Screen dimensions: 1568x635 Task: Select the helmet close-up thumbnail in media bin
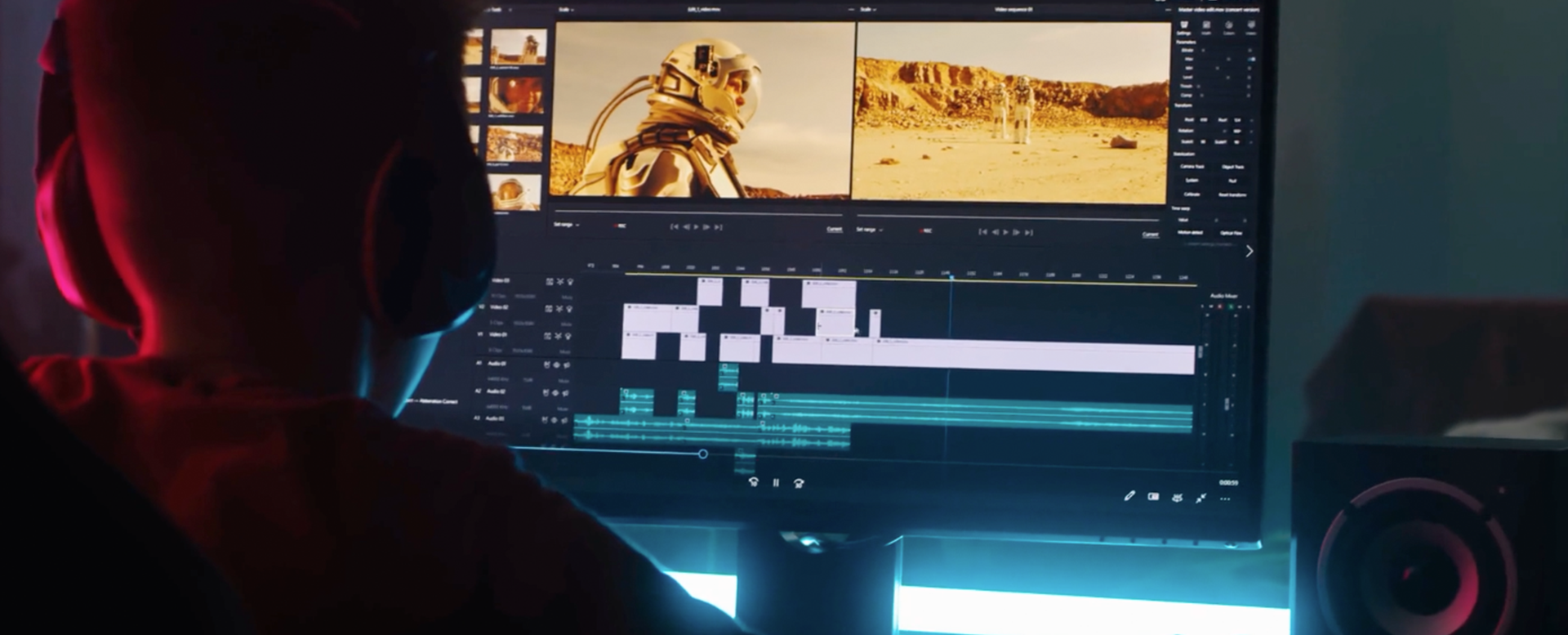pyautogui.click(x=516, y=96)
